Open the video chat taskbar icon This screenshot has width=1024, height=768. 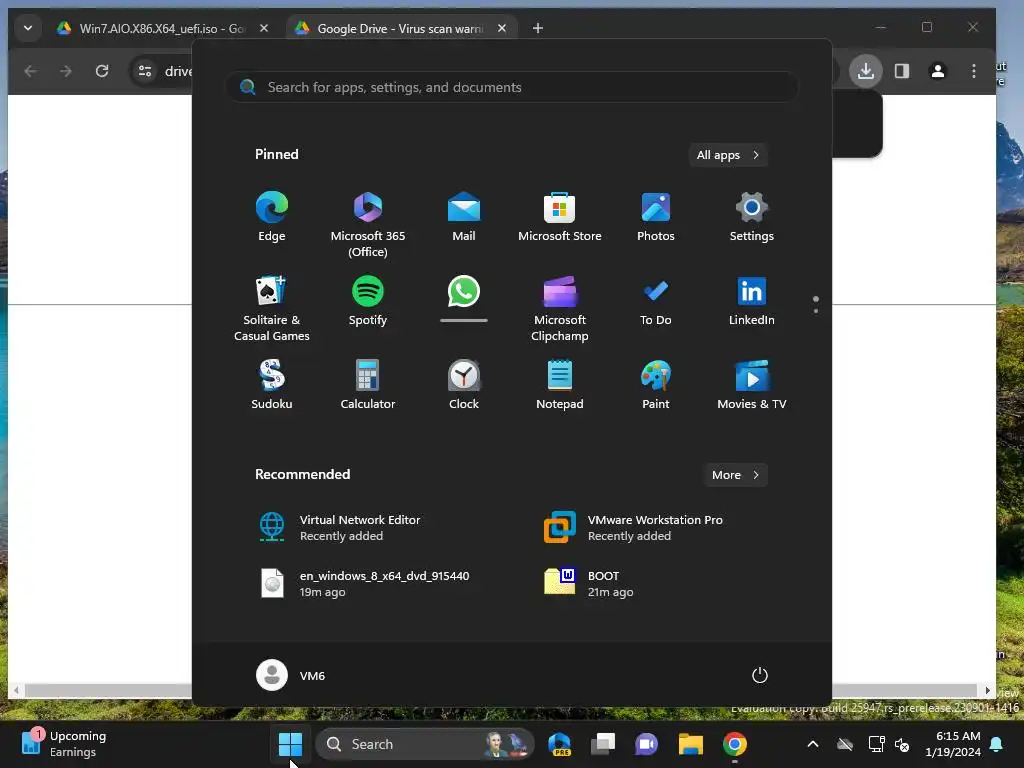tap(647, 744)
